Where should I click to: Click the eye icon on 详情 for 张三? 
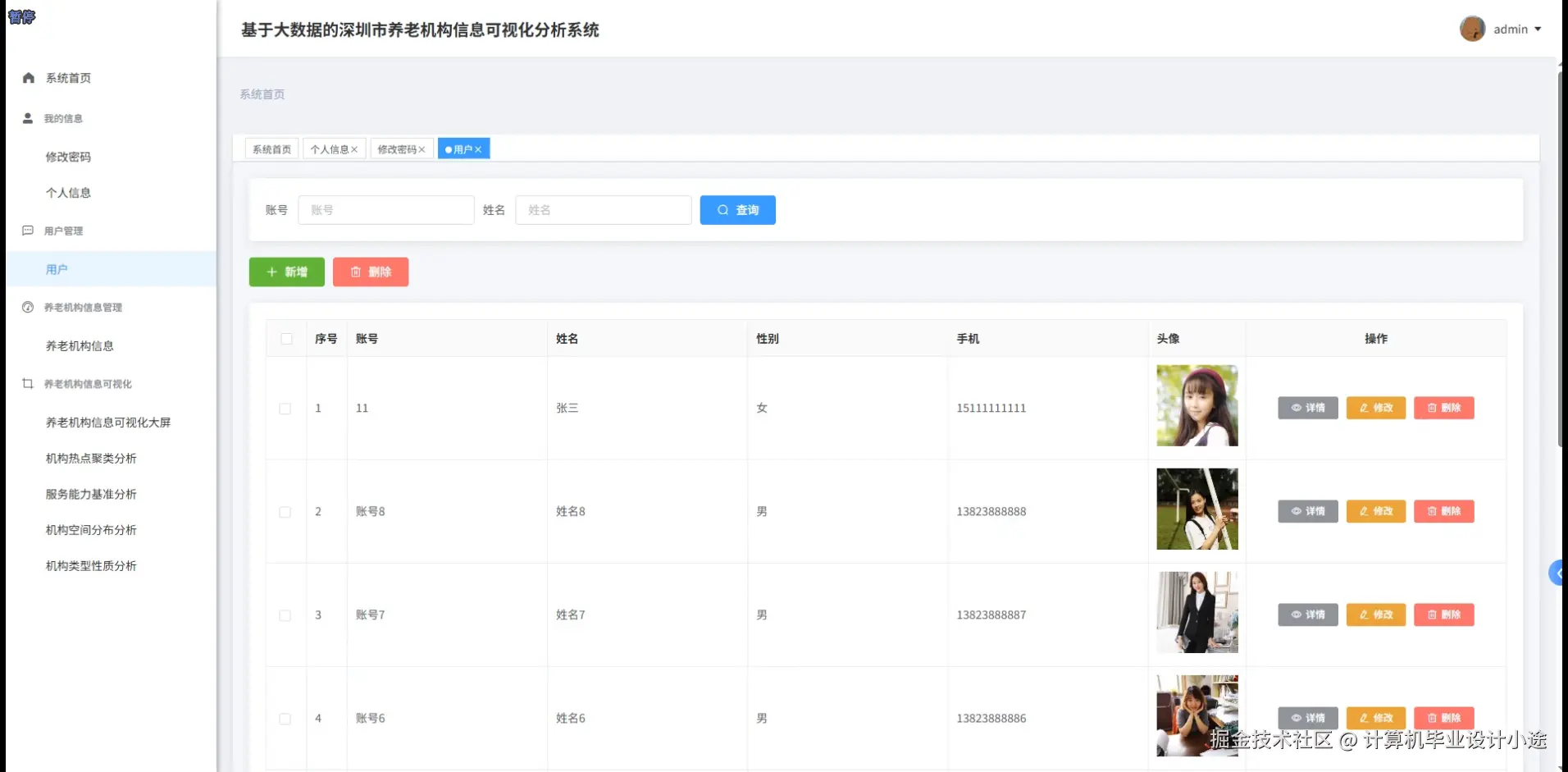point(1296,408)
